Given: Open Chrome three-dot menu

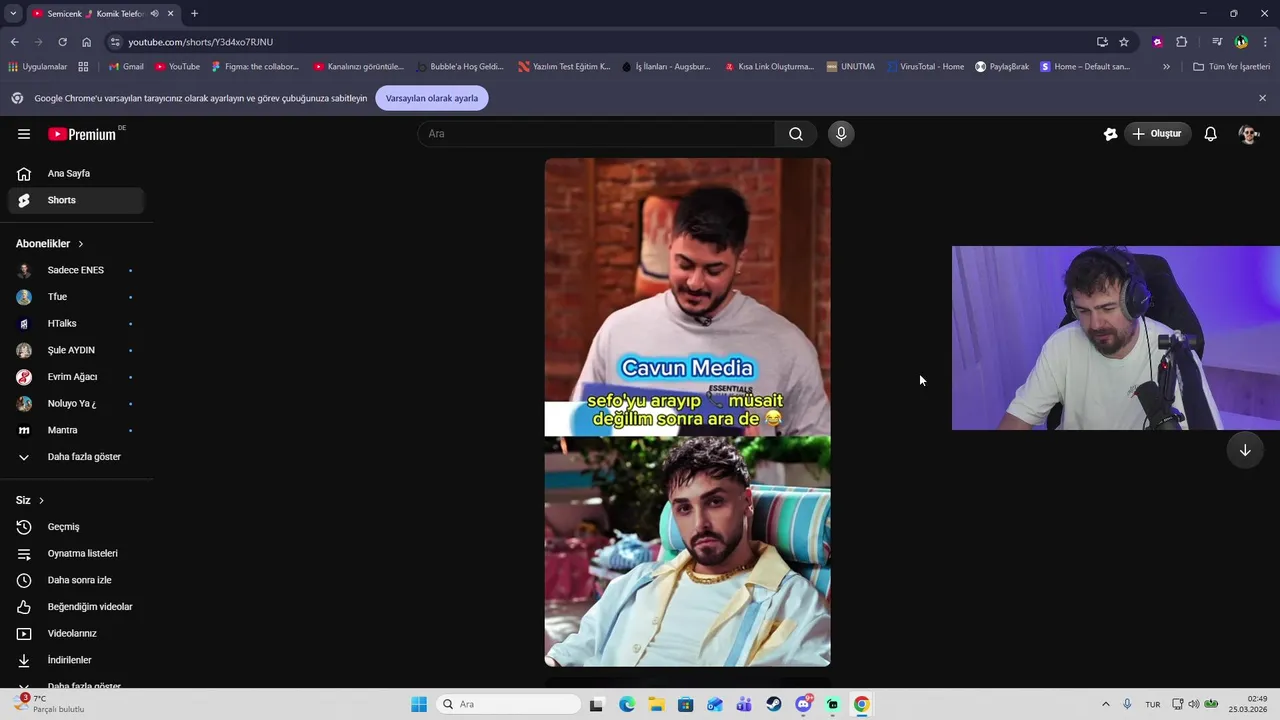Looking at the screenshot, I should pos(1266,42).
